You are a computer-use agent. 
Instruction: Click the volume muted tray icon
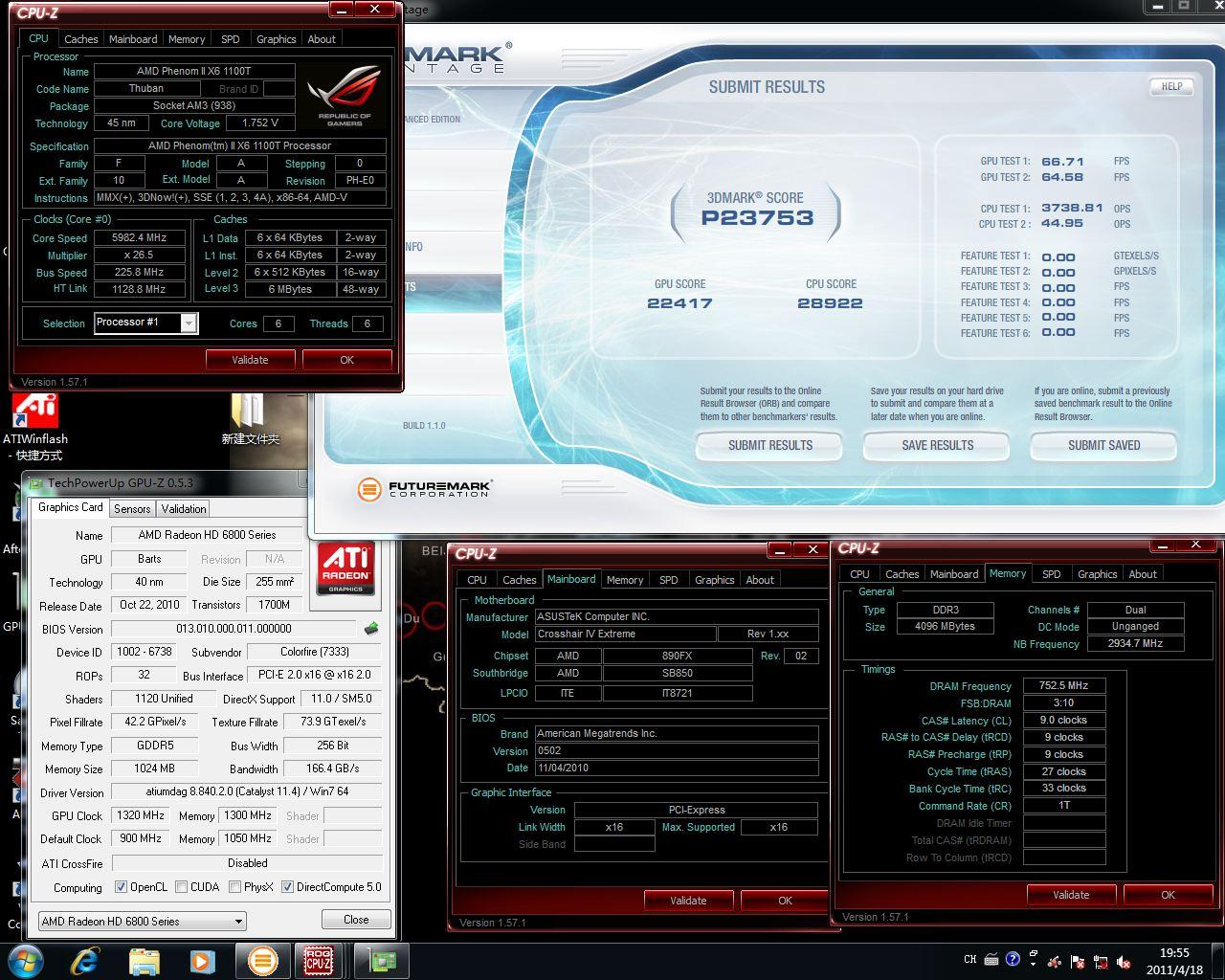pyautogui.click(x=1124, y=962)
